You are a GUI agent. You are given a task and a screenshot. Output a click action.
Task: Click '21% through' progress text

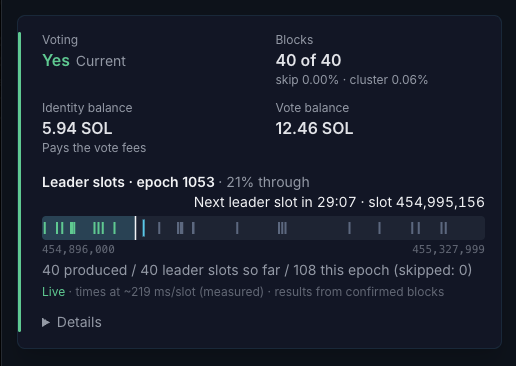point(268,182)
